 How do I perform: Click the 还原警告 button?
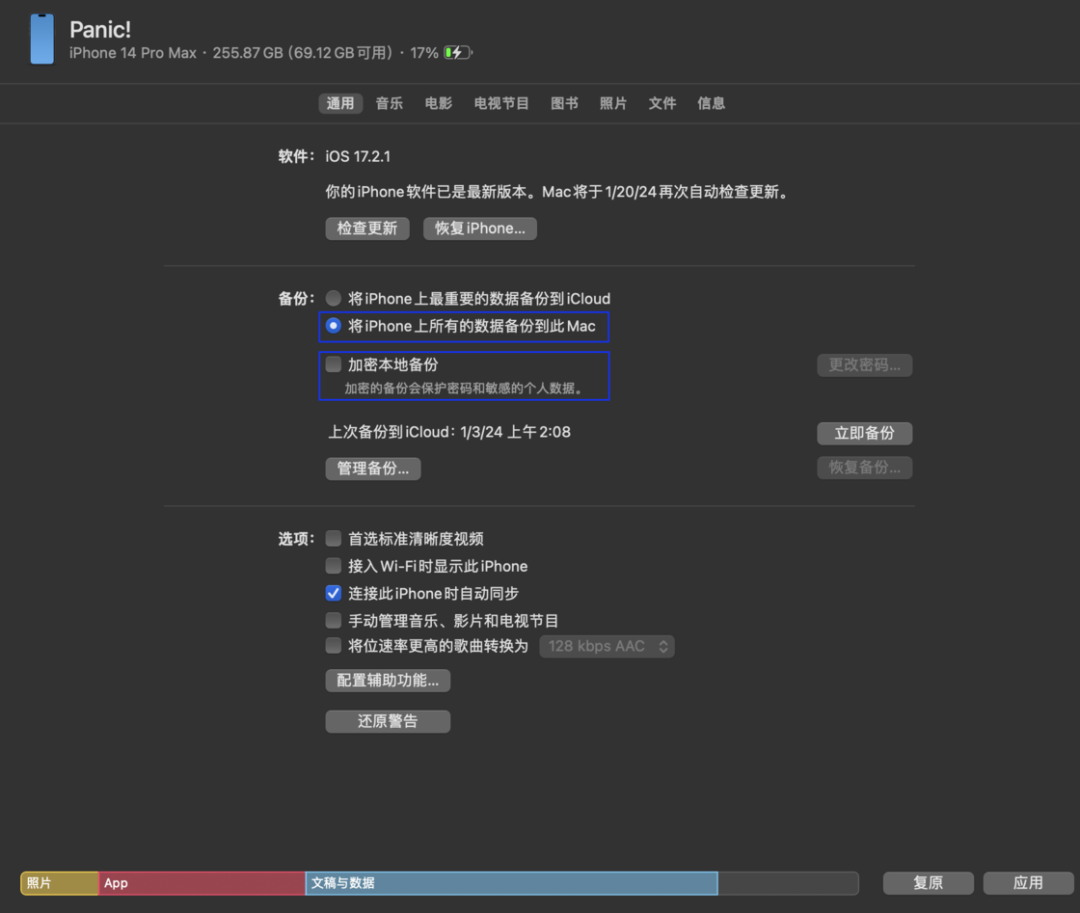coord(388,722)
